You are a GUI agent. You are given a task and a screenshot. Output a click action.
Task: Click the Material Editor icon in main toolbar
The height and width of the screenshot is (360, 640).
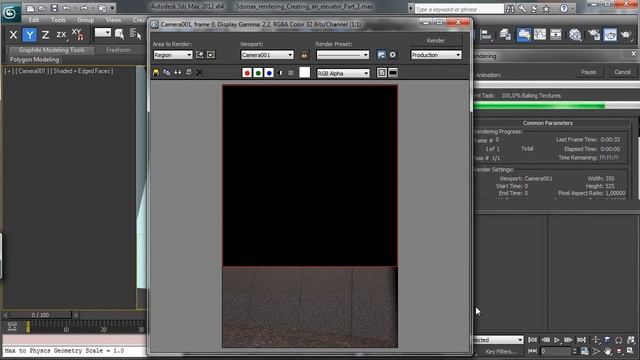click(x=575, y=35)
